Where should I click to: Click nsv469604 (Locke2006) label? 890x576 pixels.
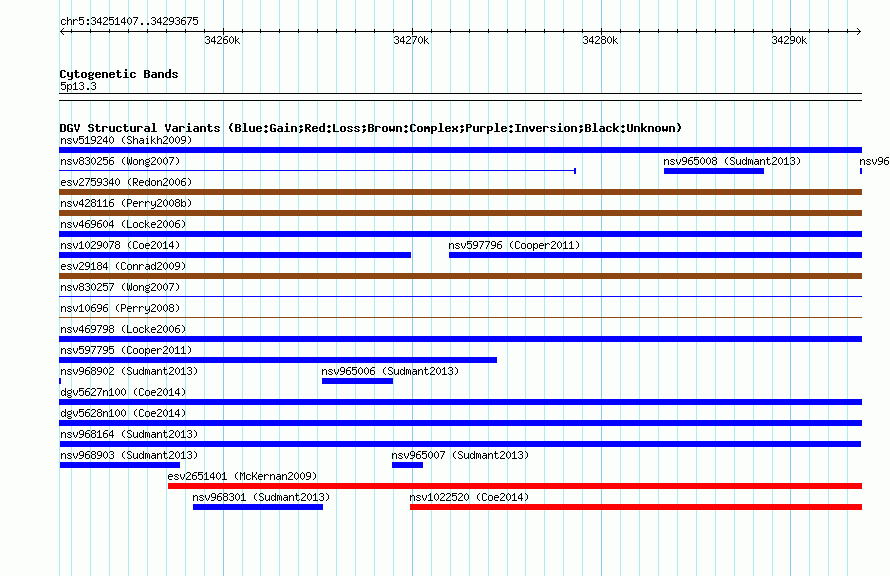point(123,224)
